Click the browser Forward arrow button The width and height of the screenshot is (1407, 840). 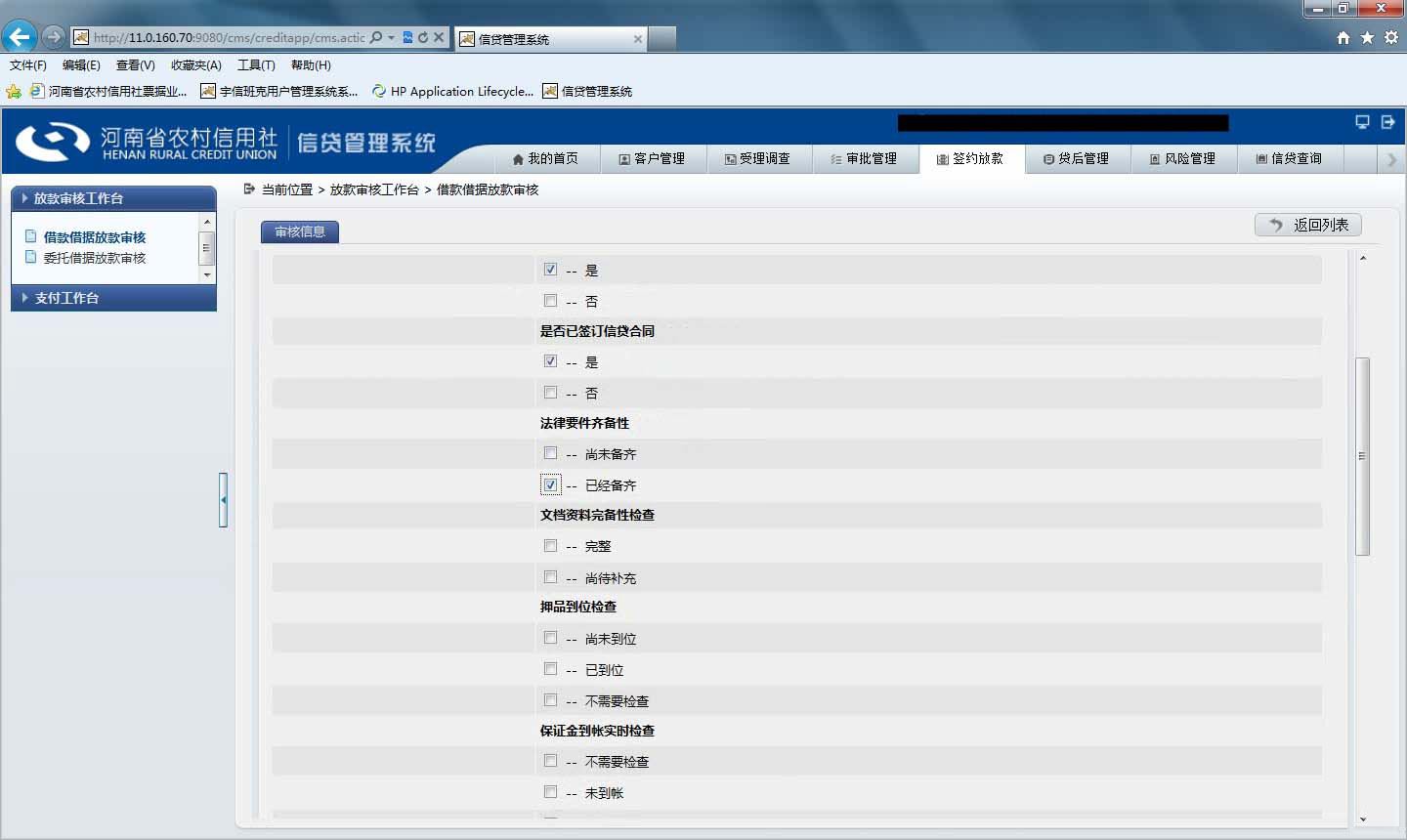pyautogui.click(x=54, y=37)
